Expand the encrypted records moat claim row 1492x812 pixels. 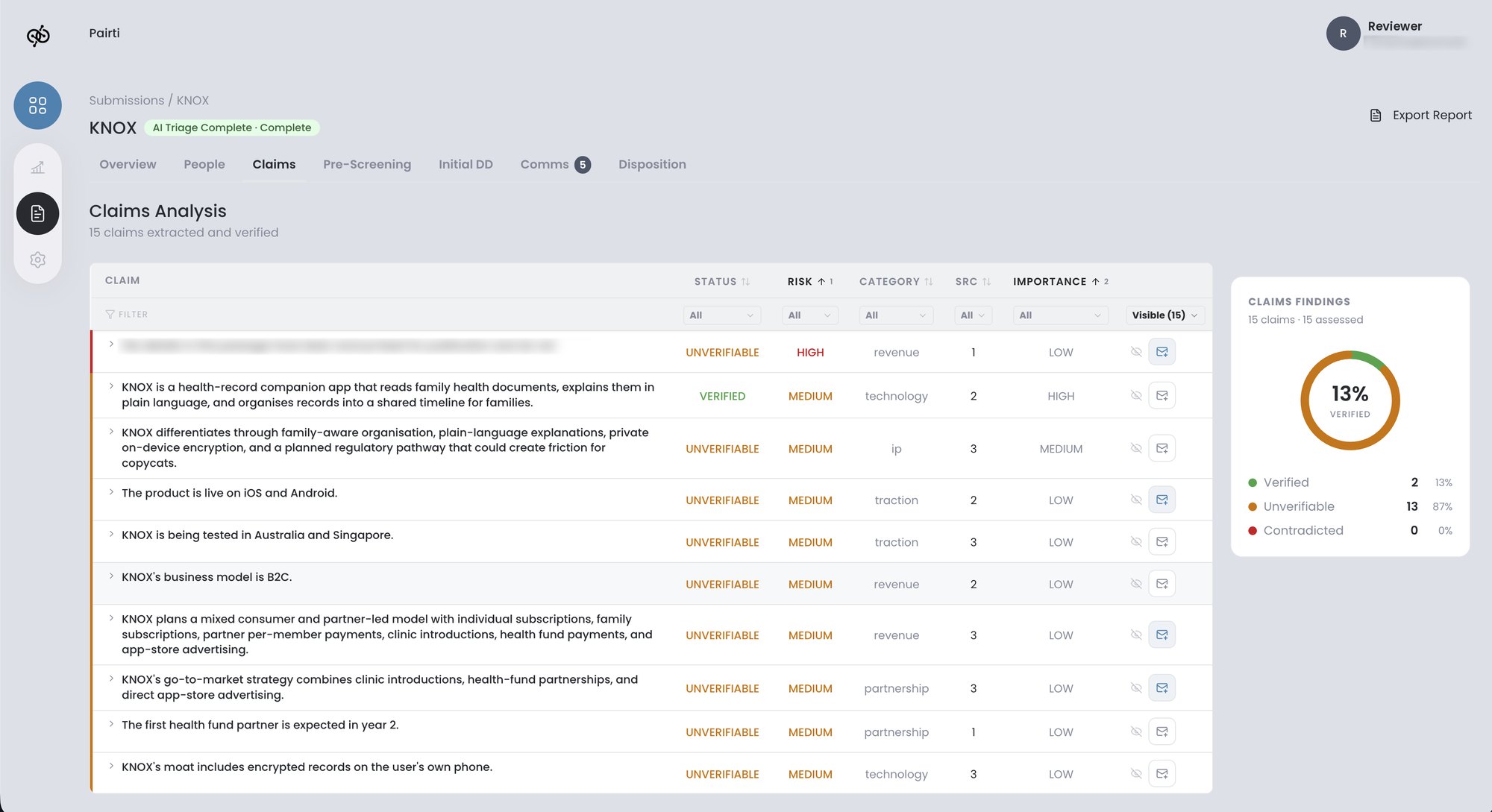[x=111, y=766]
